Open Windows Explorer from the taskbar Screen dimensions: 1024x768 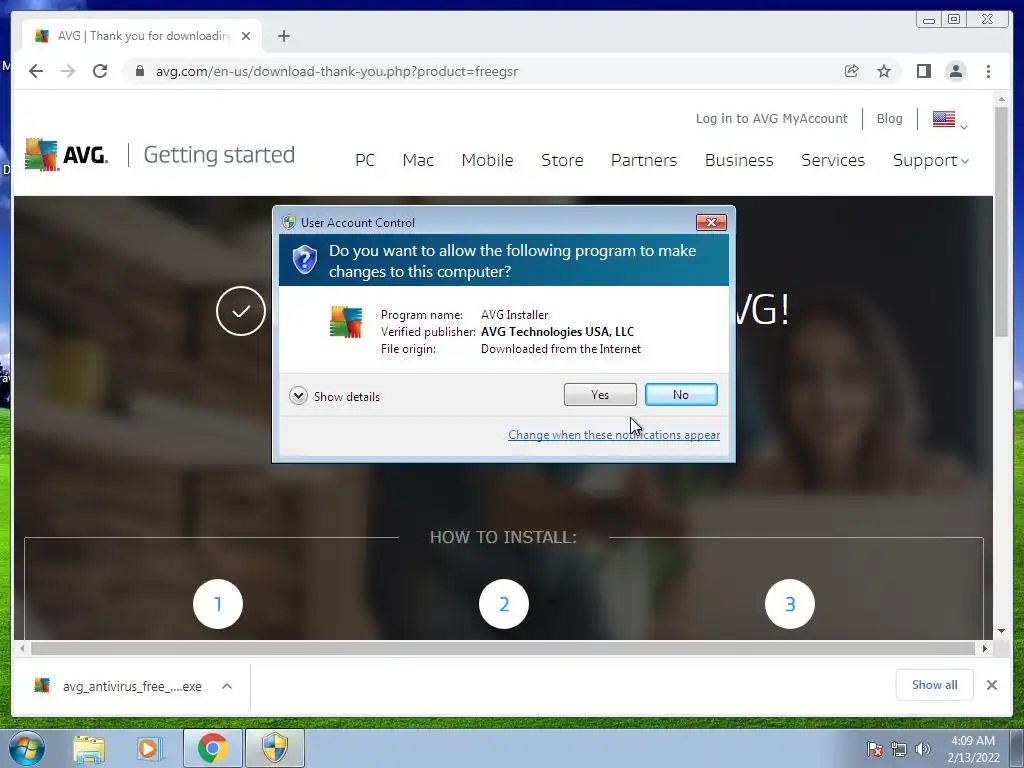[x=89, y=748]
